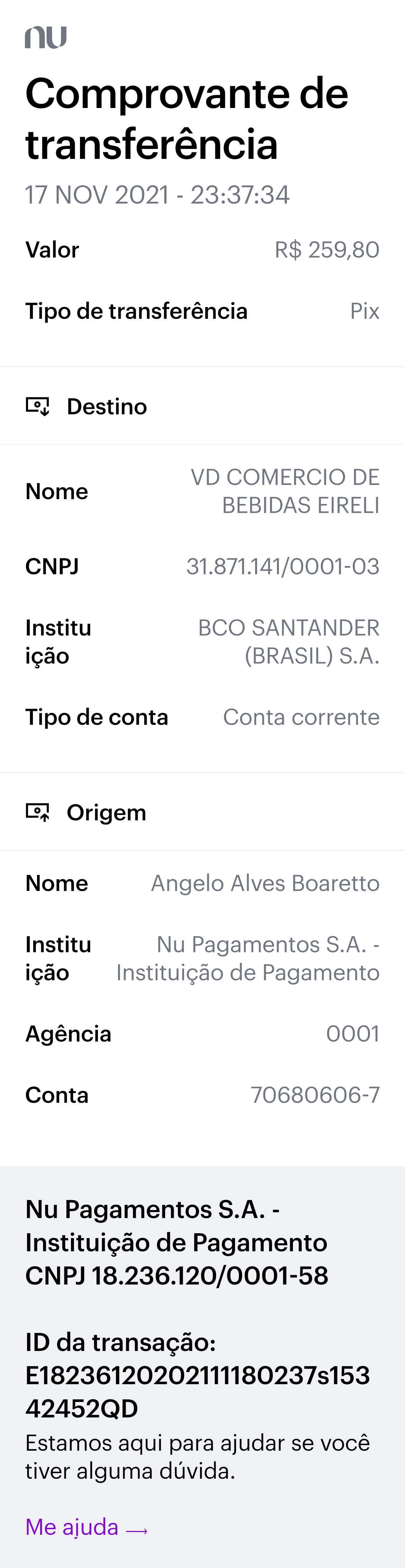
Task: Click the recipient CNPJ 31.871.141/0001-03
Action: pos(282,566)
